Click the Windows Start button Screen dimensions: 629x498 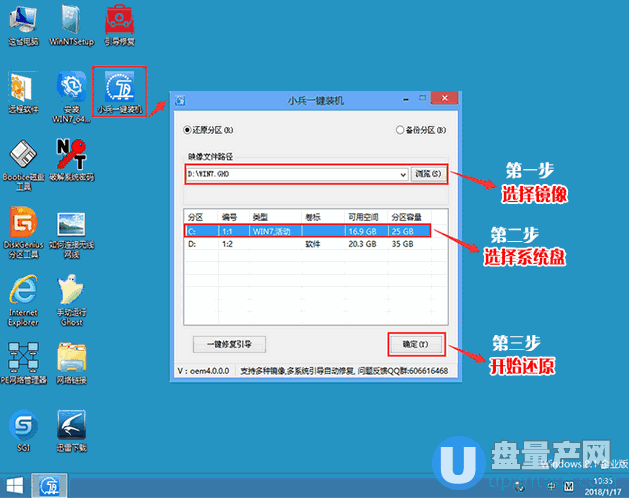click(x=14, y=487)
